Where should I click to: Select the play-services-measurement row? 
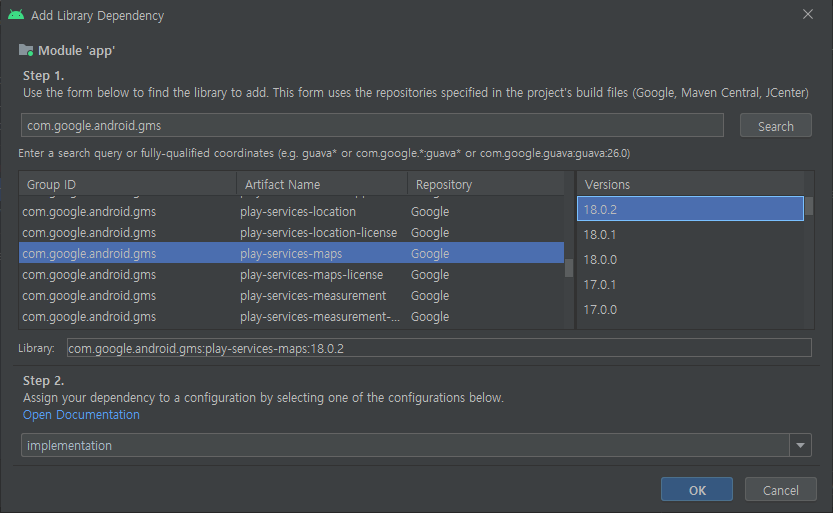click(x=291, y=295)
